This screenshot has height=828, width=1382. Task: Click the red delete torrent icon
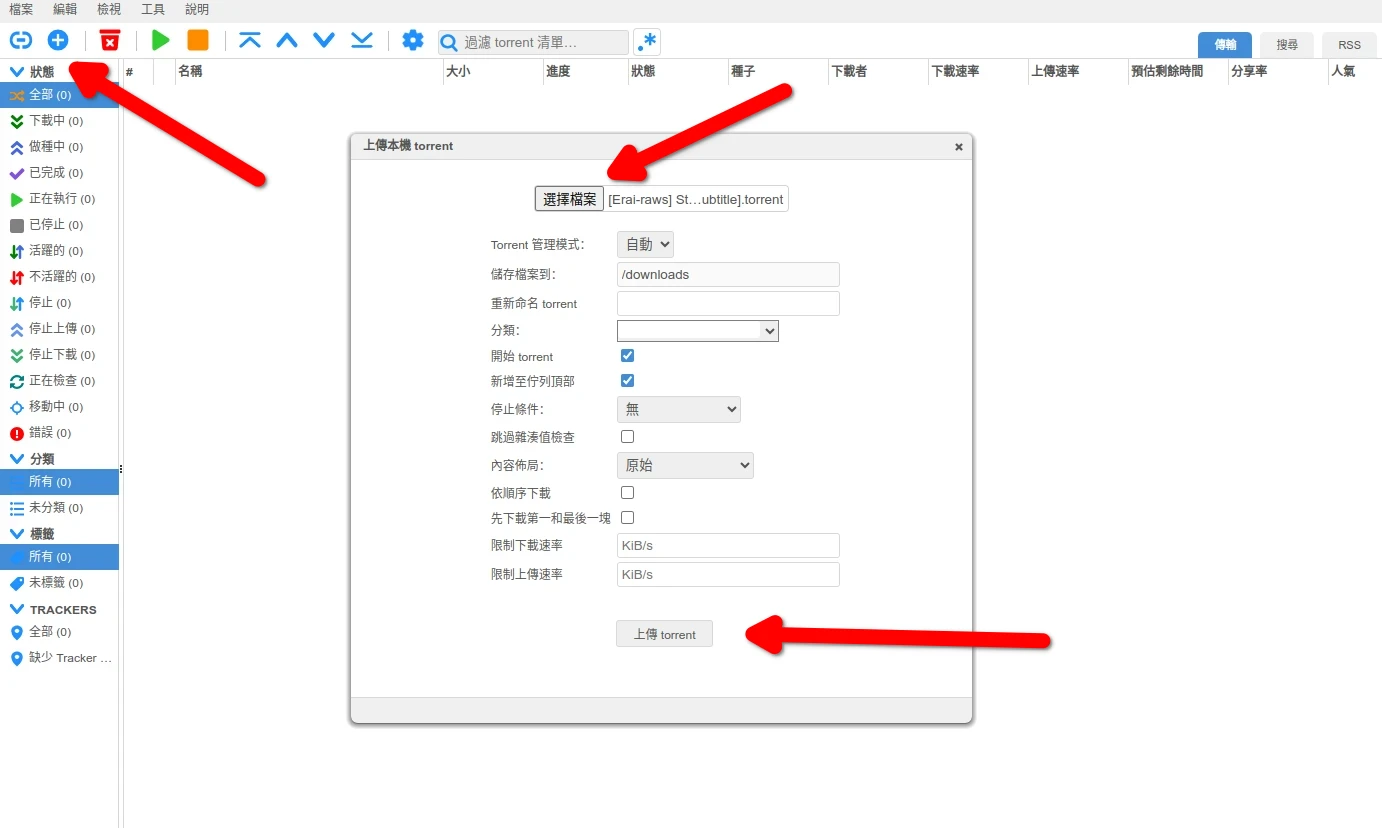click(x=110, y=40)
